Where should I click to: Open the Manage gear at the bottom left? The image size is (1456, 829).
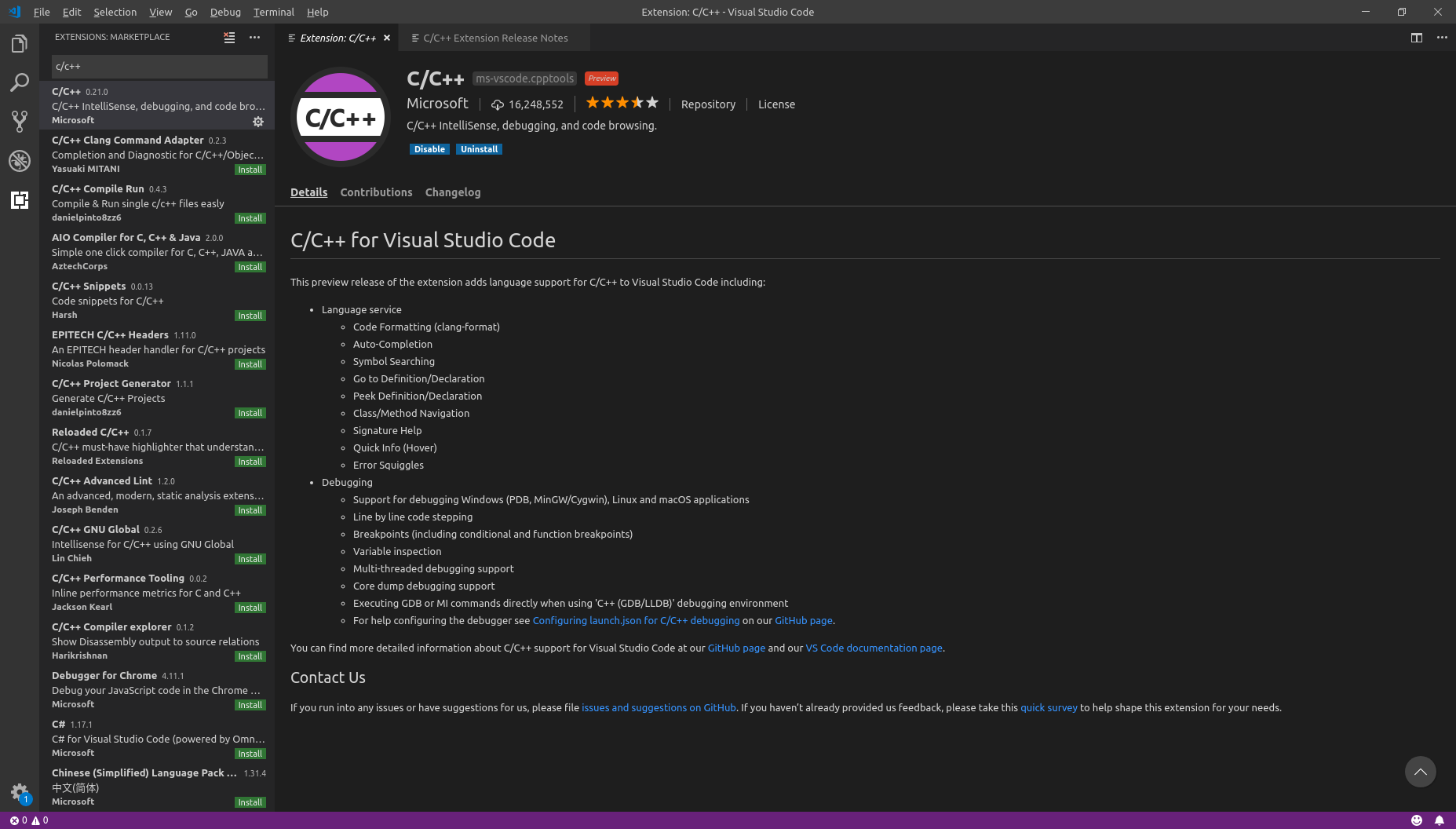(x=20, y=793)
